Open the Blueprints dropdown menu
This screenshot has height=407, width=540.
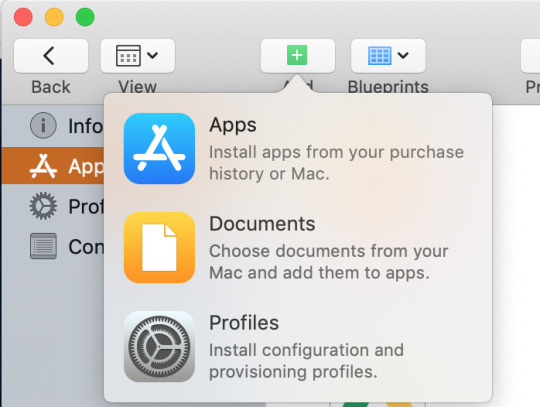pos(388,56)
